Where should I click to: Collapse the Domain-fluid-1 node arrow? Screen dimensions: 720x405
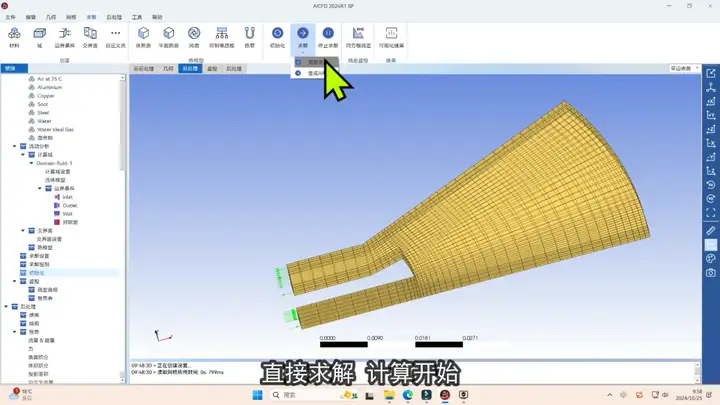tap(31, 163)
